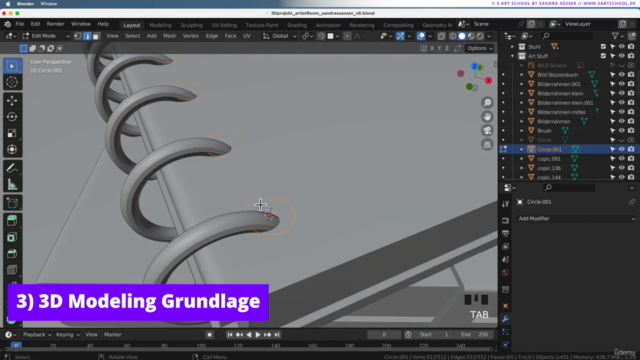Click the viewport pan hand icon
This screenshot has height=360, width=640.
[487, 117]
